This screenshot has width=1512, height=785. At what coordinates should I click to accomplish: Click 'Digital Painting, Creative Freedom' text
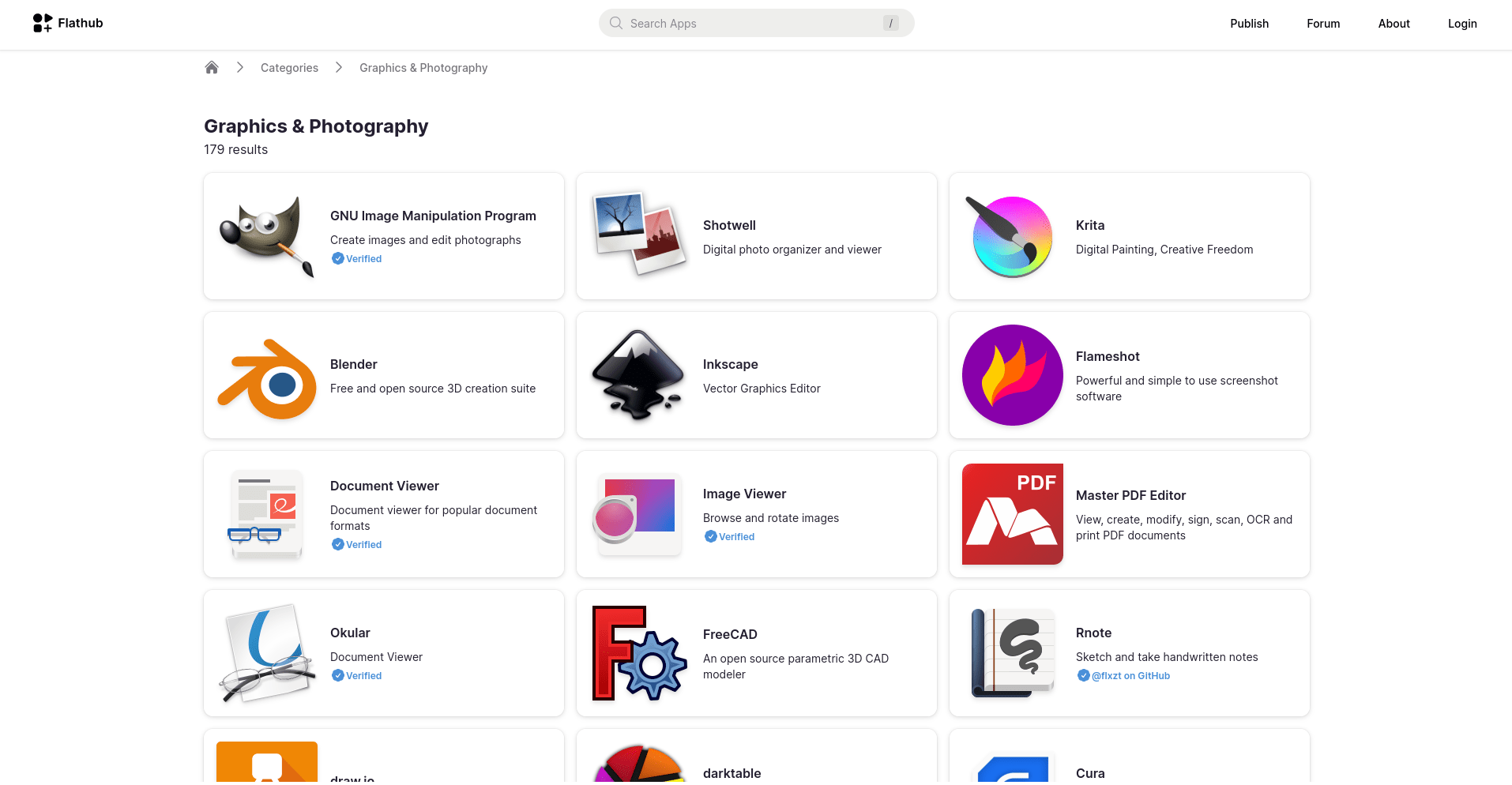tap(1164, 250)
